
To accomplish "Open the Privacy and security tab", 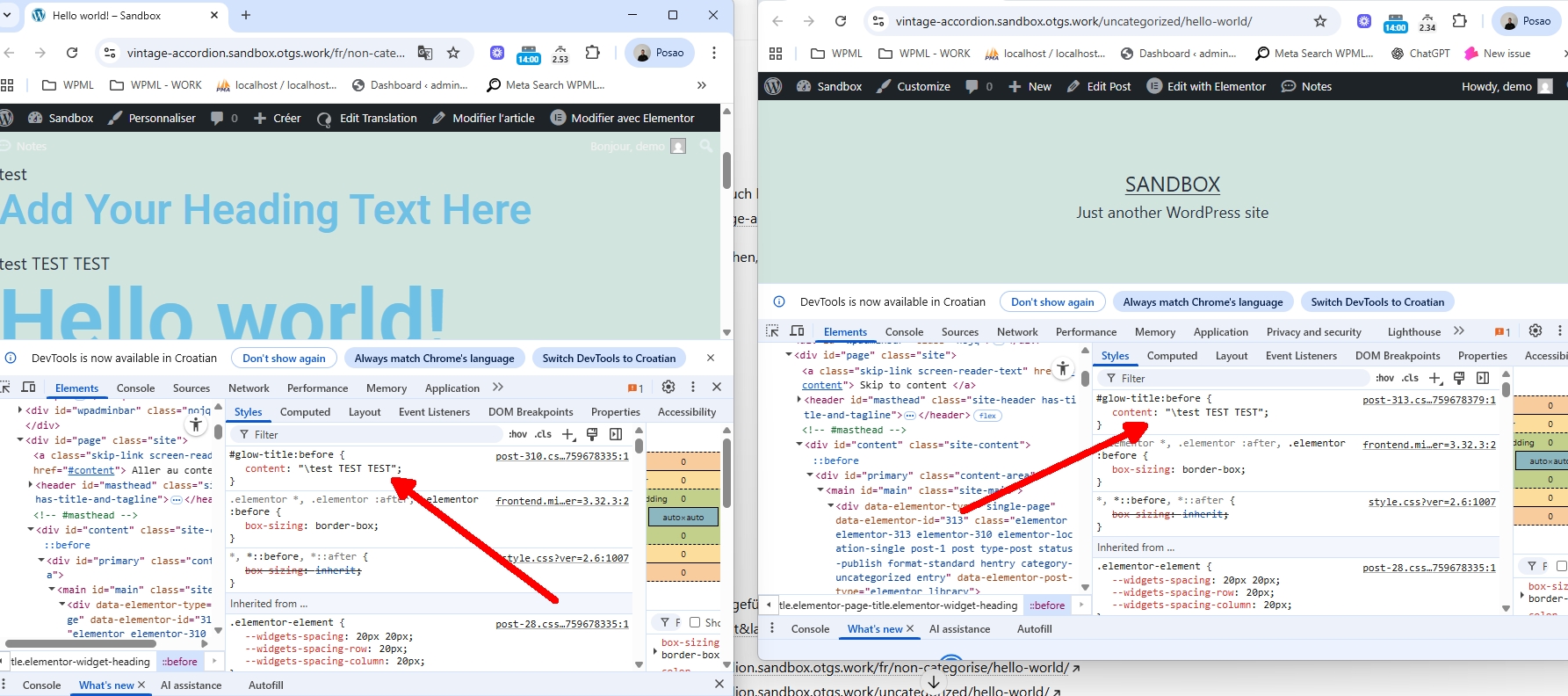I will [1313, 331].
